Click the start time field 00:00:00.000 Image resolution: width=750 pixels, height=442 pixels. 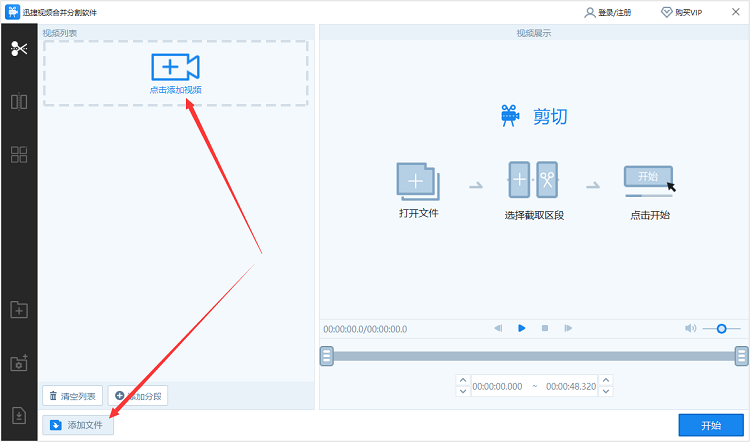497,387
